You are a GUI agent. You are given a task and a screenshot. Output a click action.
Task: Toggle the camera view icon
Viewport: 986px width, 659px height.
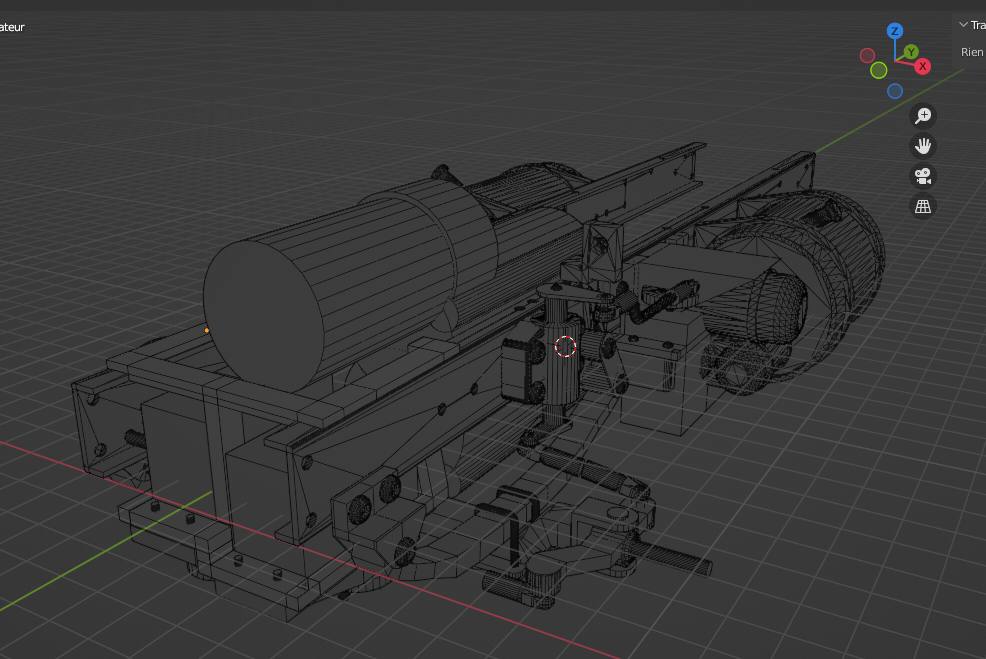click(x=922, y=176)
